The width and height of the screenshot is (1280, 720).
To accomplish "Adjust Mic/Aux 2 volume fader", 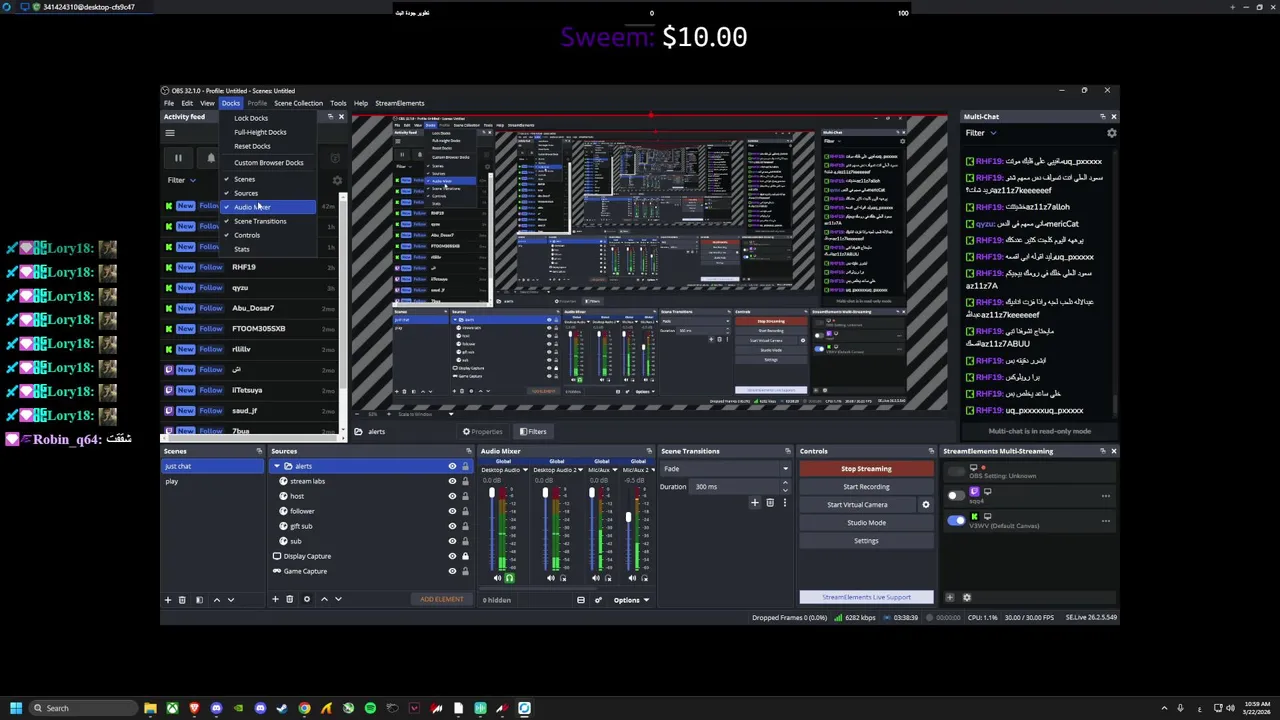I will coord(629,517).
